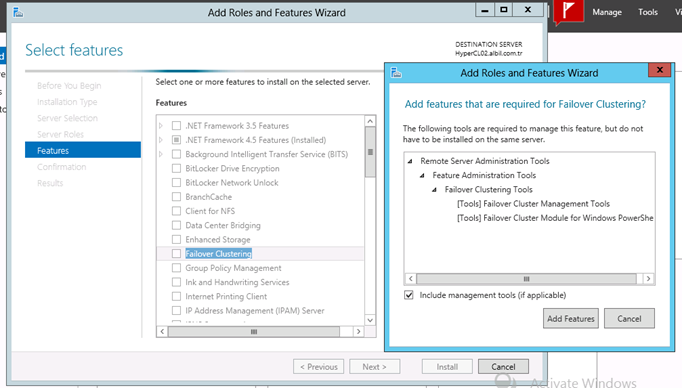
Task: Click the wizard's main Cancel button
Action: 503,367
